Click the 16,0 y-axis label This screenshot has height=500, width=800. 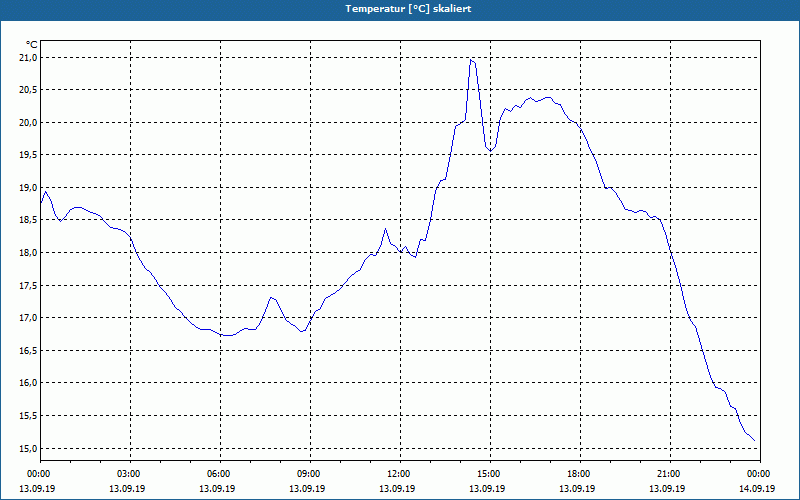(28, 383)
